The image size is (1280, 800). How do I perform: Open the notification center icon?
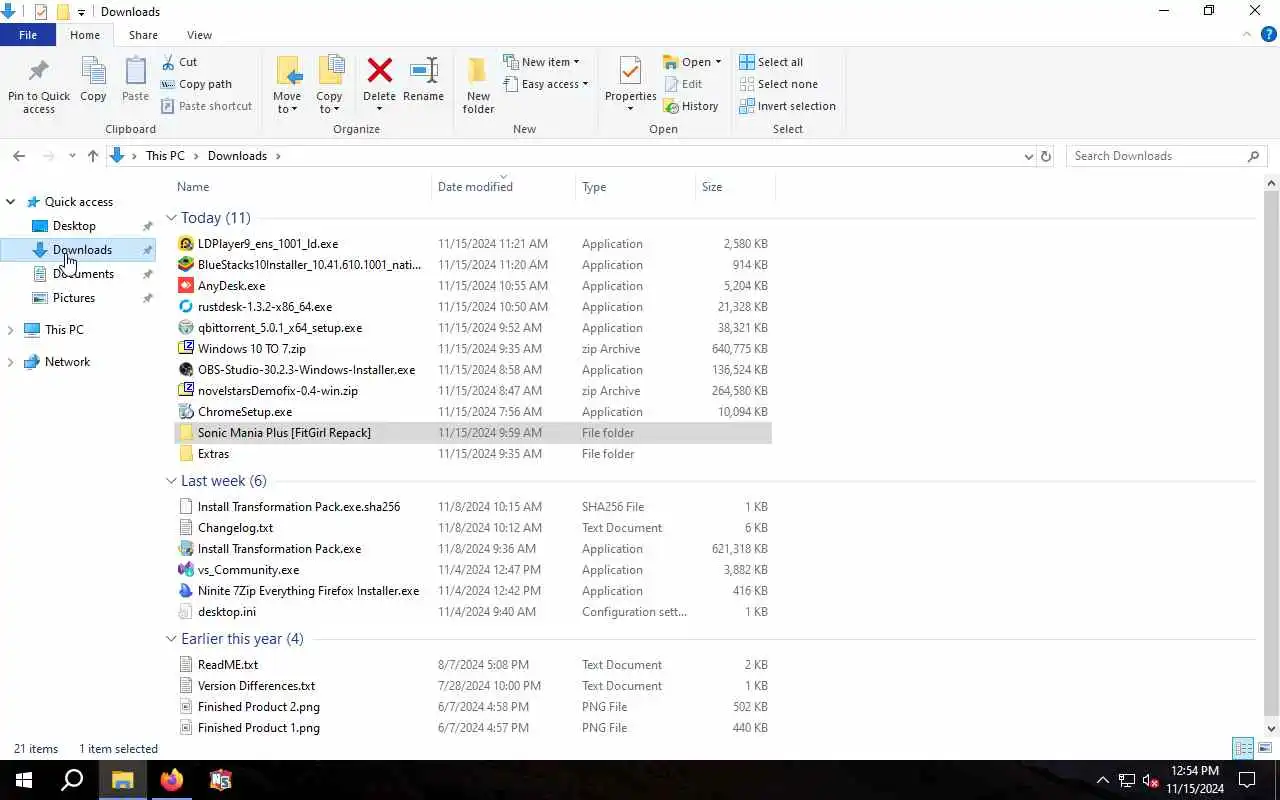[1247, 780]
